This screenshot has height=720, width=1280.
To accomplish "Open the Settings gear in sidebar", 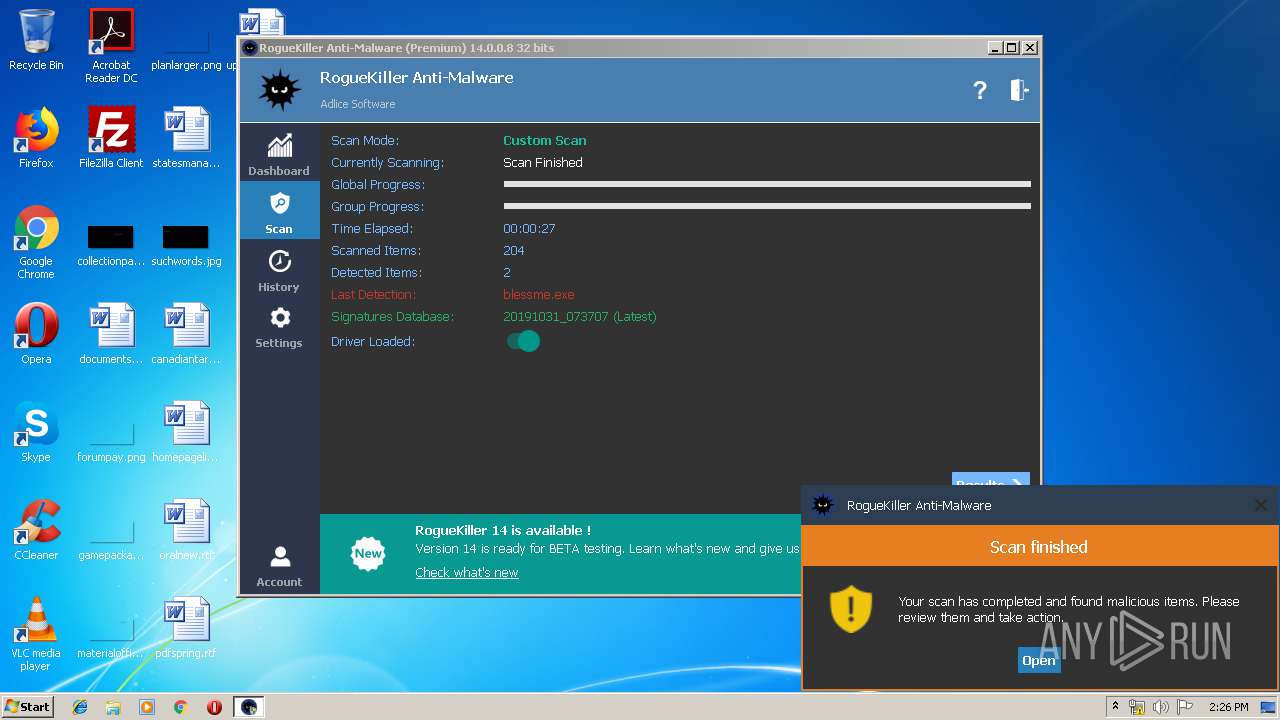I will click(279, 326).
